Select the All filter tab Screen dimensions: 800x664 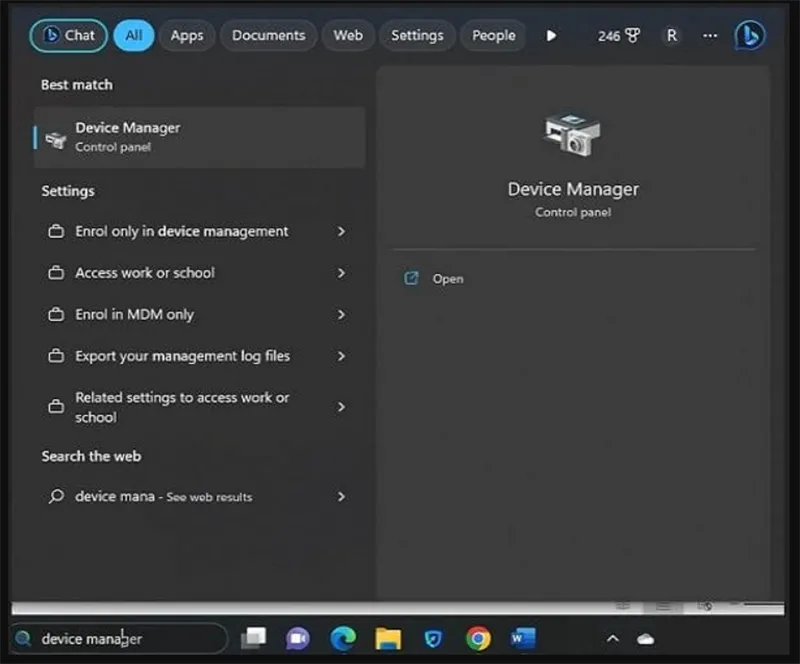point(134,35)
